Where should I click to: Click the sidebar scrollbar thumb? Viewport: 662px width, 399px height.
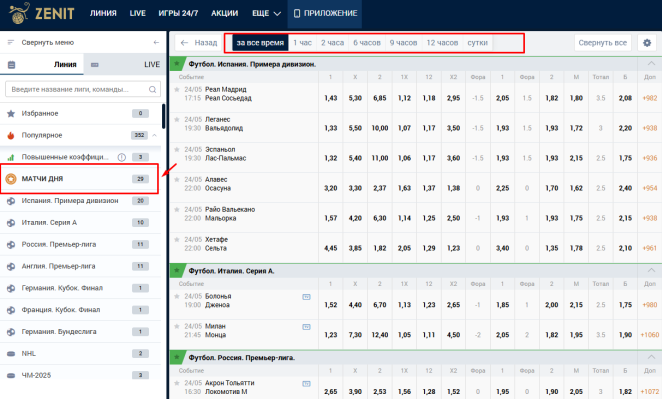coord(163,116)
